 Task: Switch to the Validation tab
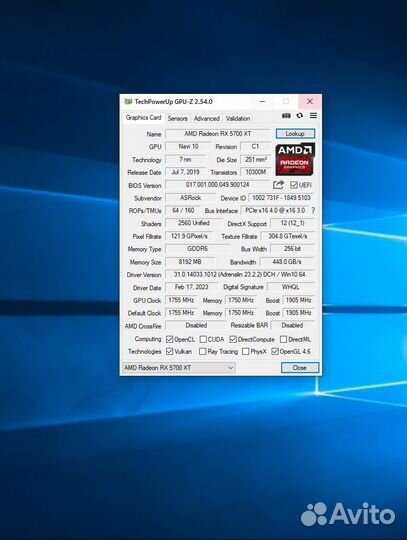click(238, 118)
